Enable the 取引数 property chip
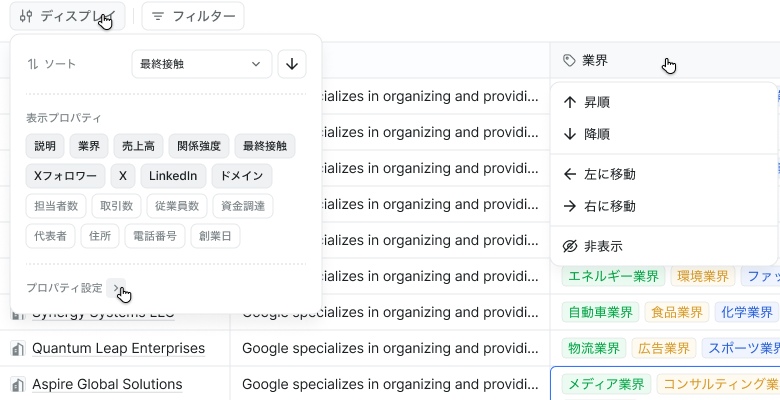 pyautogui.click(x=116, y=206)
